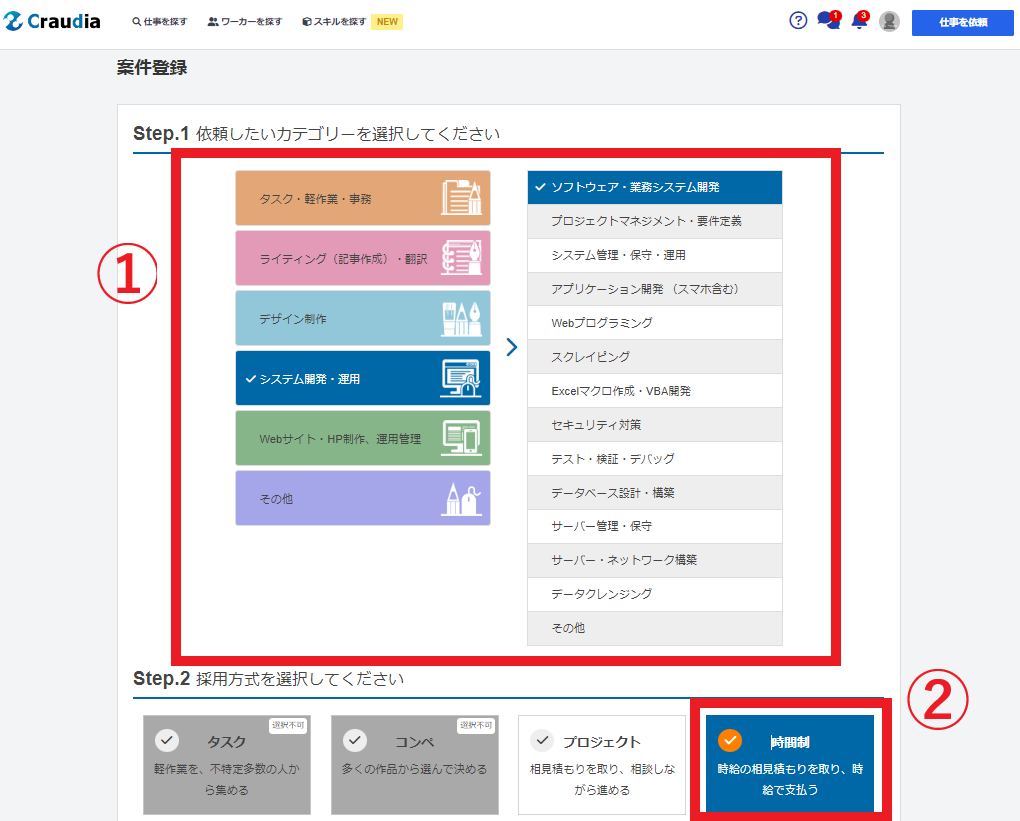Select ライティング（記事作成）・翻訳 category
The image size is (1020, 821).
[342, 258]
